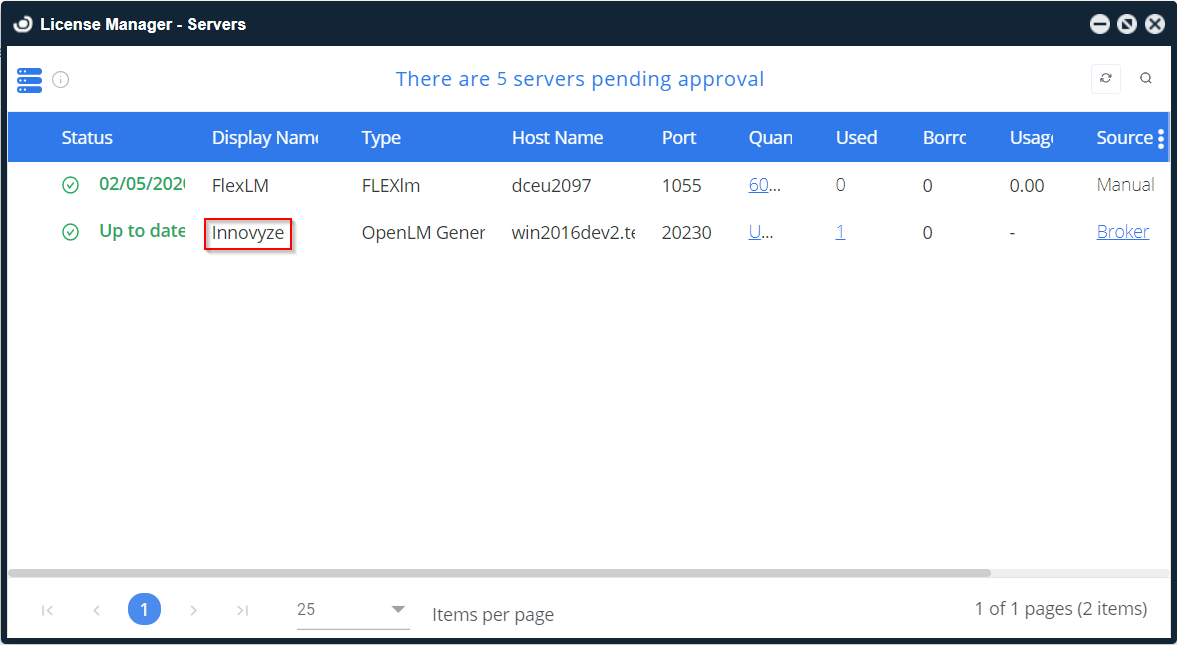Click the info circle icon
Image resolution: width=1177 pixels, height=645 pixels.
(61, 80)
